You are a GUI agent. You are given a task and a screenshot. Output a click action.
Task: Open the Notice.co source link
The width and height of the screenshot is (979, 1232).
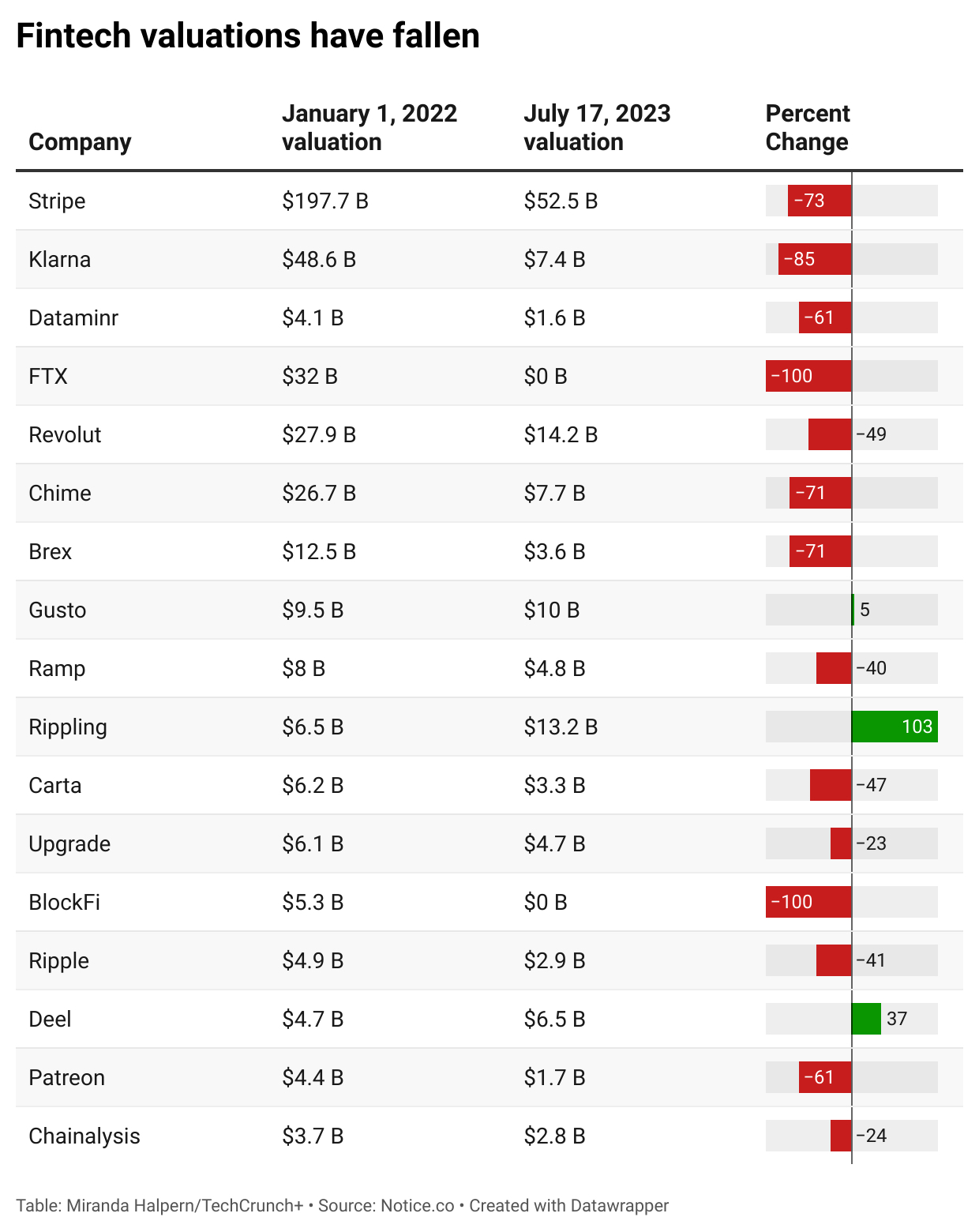pos(418,1206)
